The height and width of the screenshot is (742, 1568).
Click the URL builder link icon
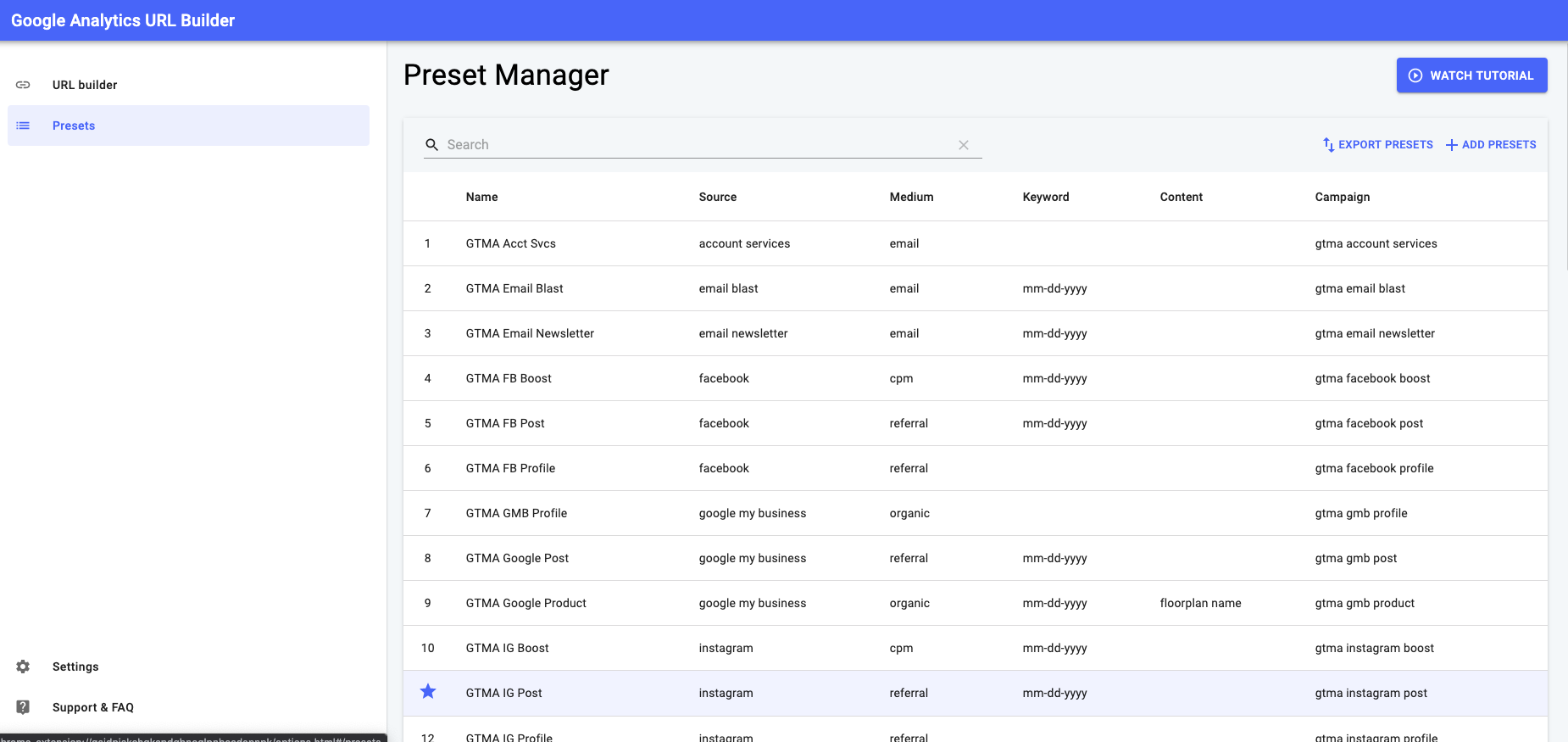23,85
